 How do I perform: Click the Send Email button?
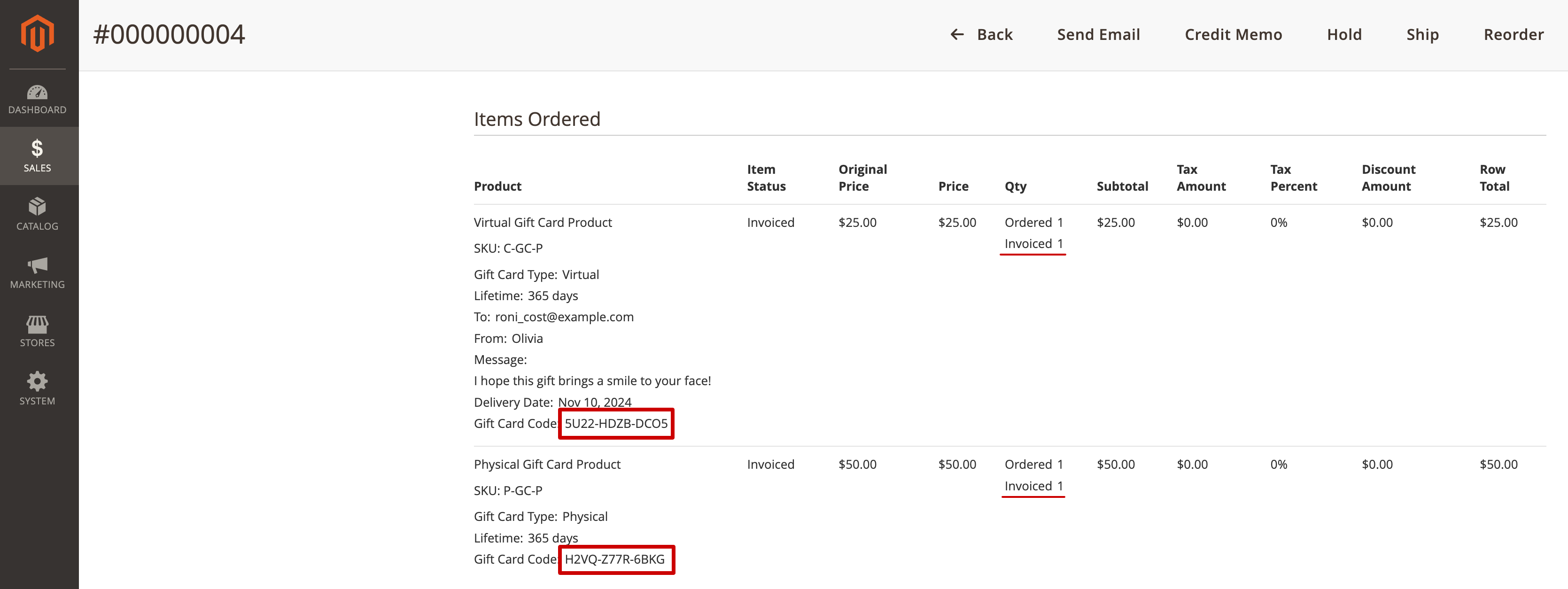1098,34
